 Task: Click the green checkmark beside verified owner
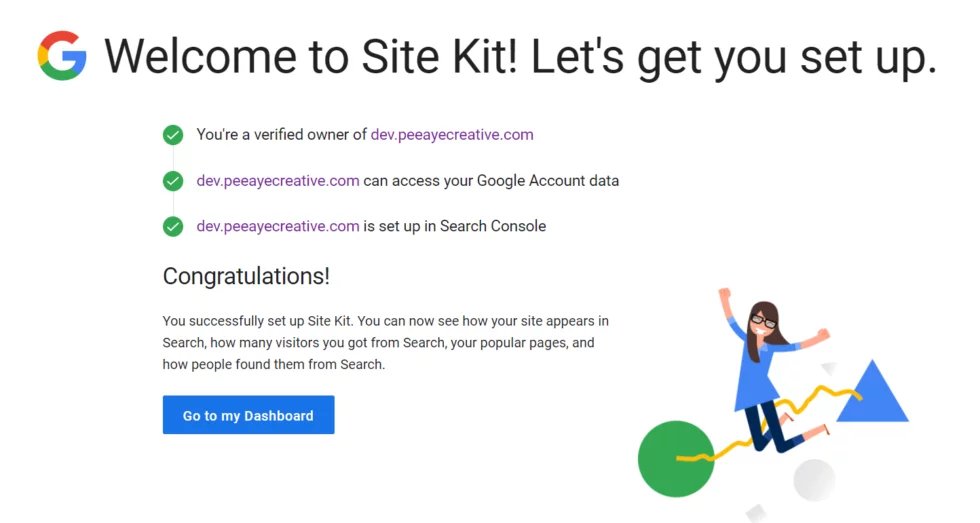[173, 135]
